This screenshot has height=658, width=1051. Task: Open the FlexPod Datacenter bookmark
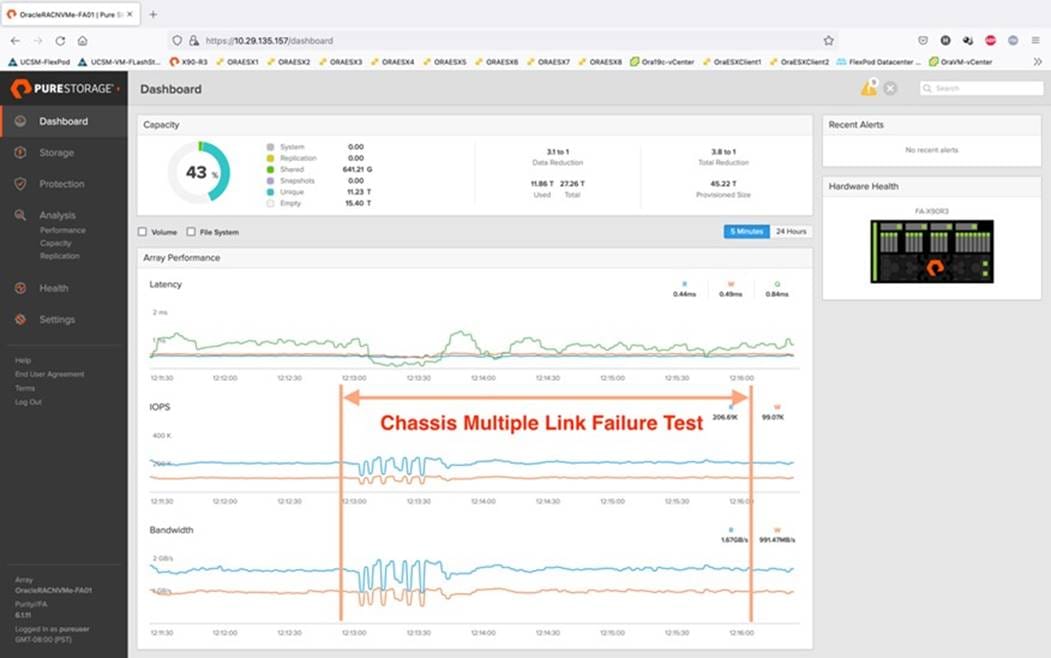coord(879,62)
